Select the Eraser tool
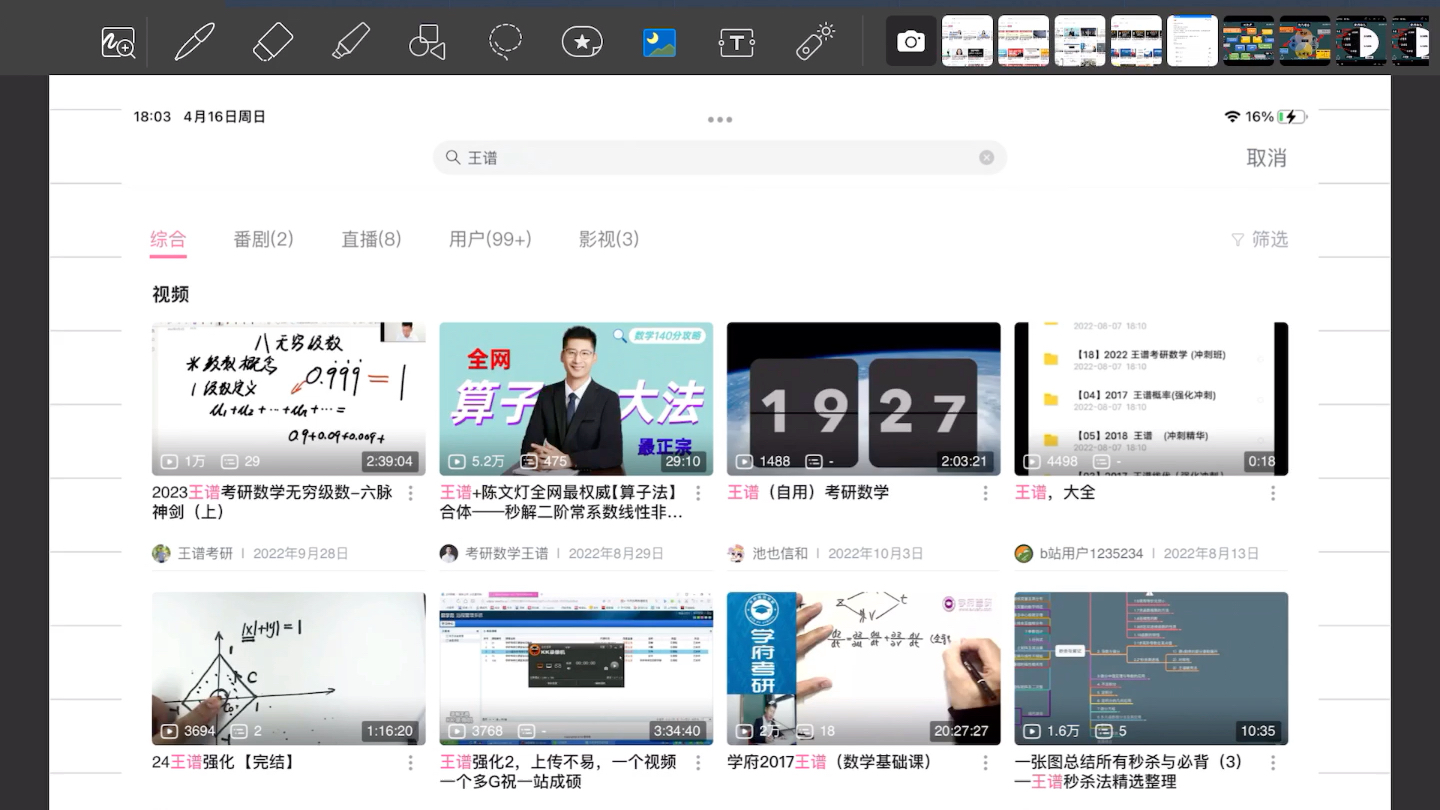Image resolution: width=1440 pixels, height=810 pixels. click(273, 42)
